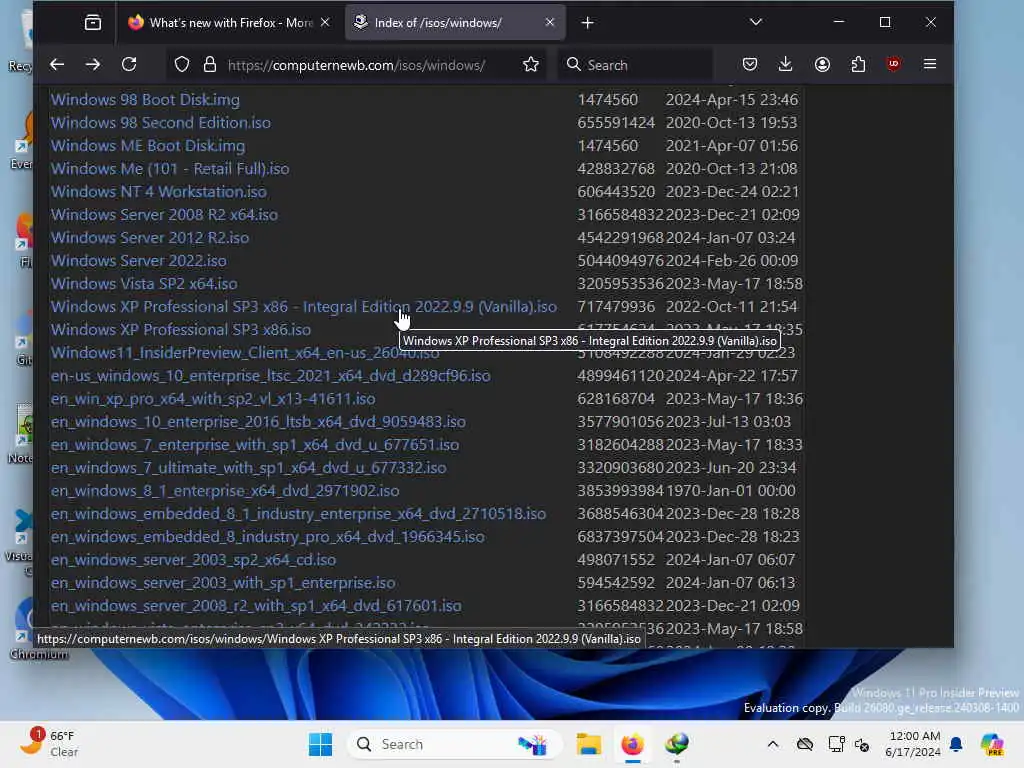Open en-us_windows_10_enterprise_ltsc_2021 iso link

coord(270,376)
